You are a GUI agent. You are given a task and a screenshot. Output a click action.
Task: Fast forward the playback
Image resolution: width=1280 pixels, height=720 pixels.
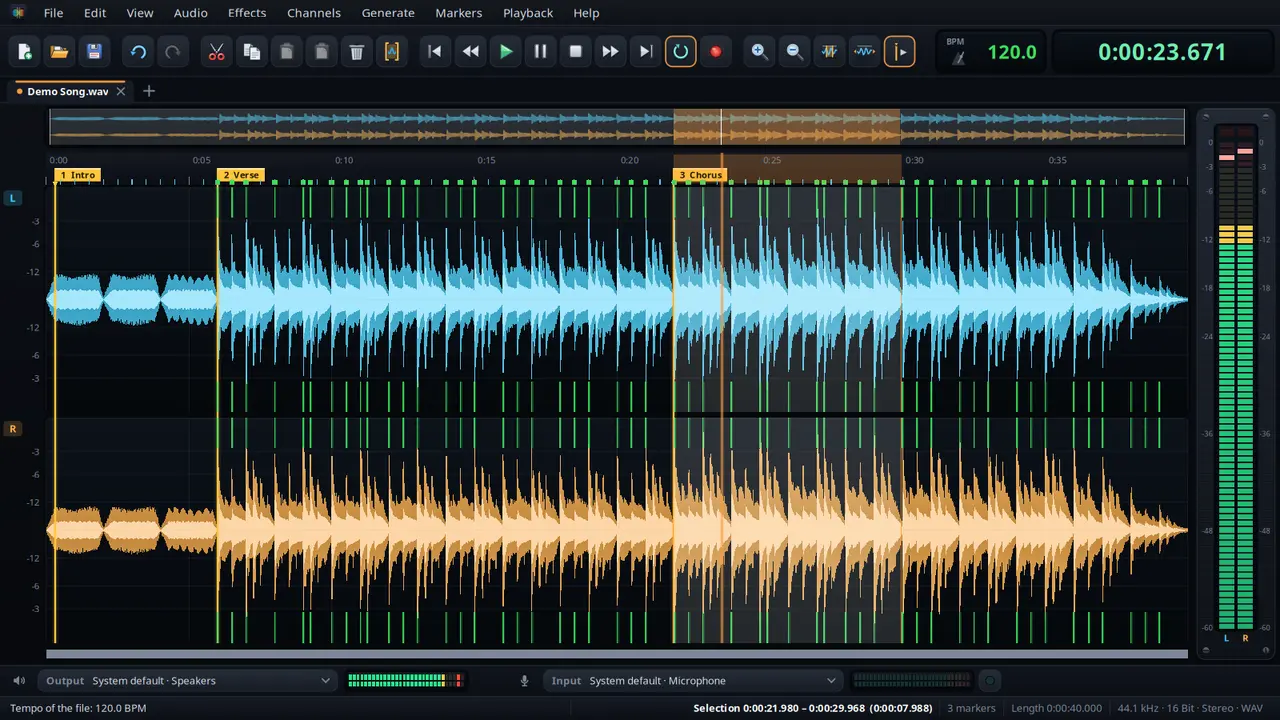point(610,52)
